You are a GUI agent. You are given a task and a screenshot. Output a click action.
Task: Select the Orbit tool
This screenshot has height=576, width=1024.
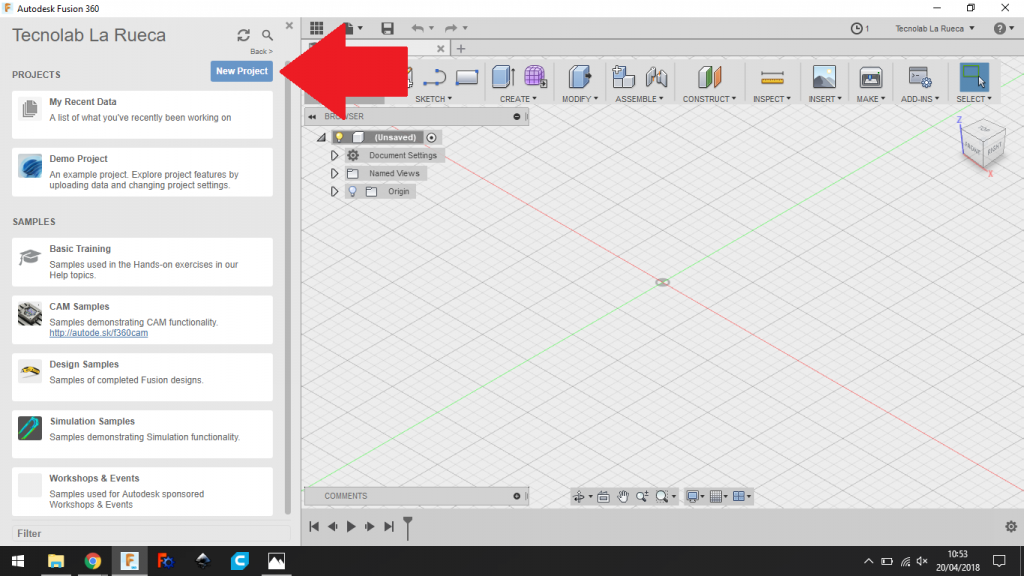579,496
